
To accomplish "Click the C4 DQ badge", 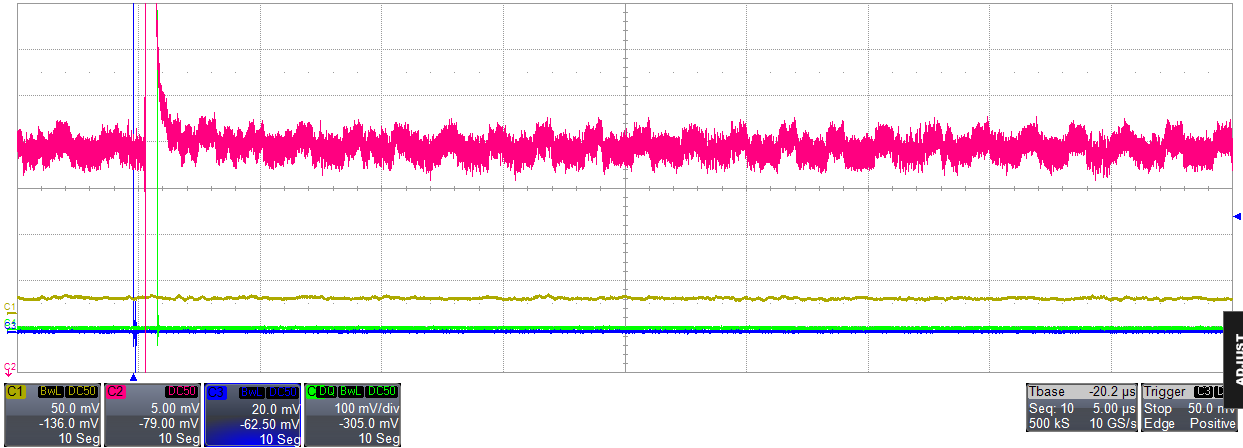I will click(x=327, y=392).
